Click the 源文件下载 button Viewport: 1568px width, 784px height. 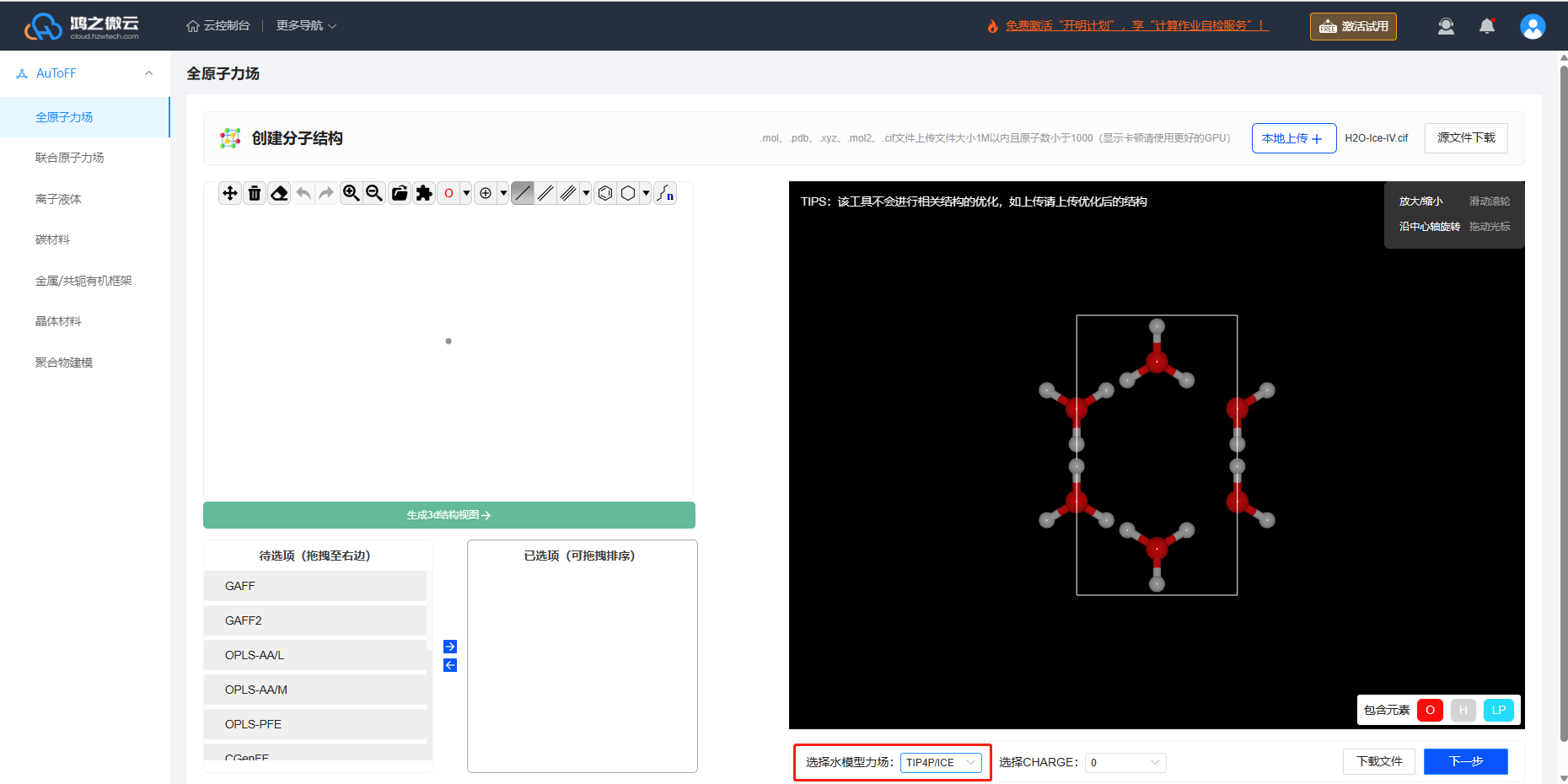coord(1466,138)
